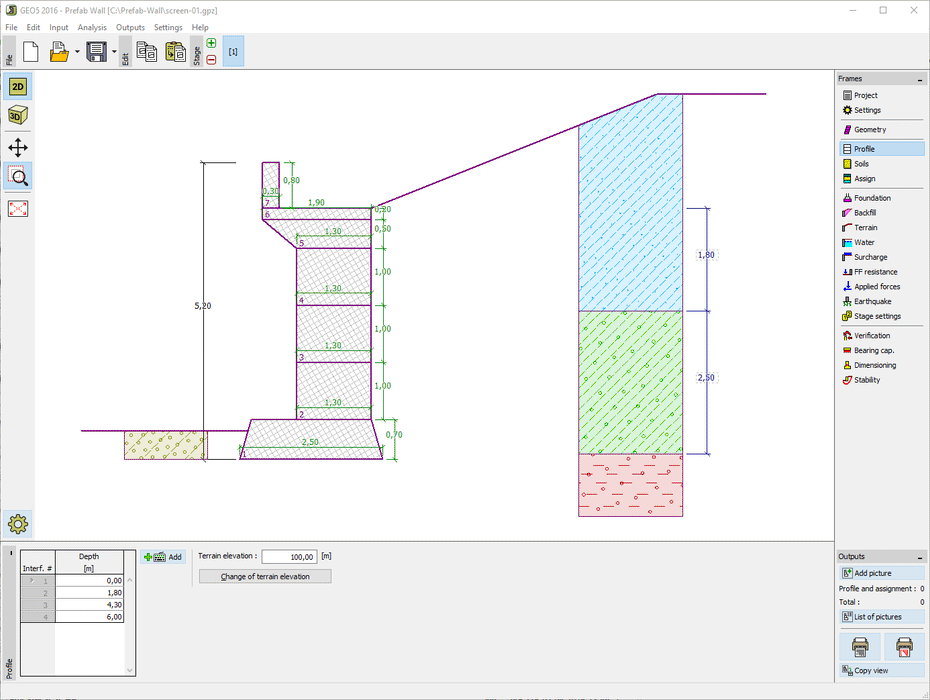Click Change of terrain elevation button
The image size is (930, 700).
pos(265,576)
